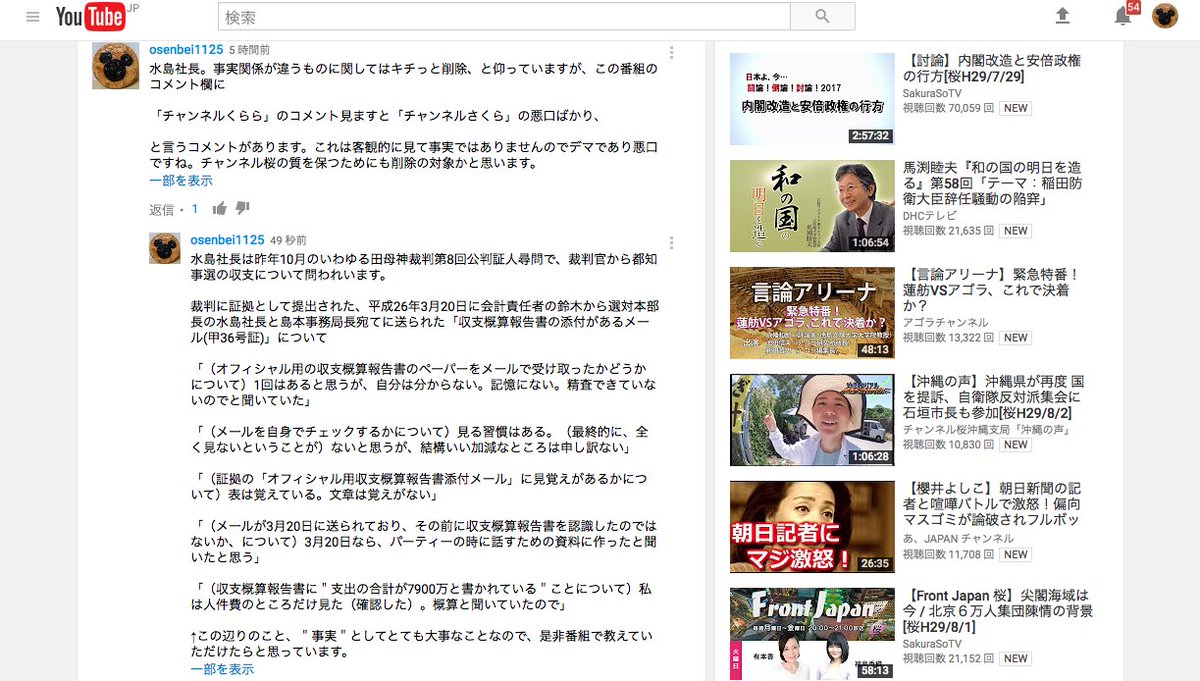Click commenter avatar beside the 5時間前 comment
This screenshot has height=681, width=1200.
click(x=116, y=66)
